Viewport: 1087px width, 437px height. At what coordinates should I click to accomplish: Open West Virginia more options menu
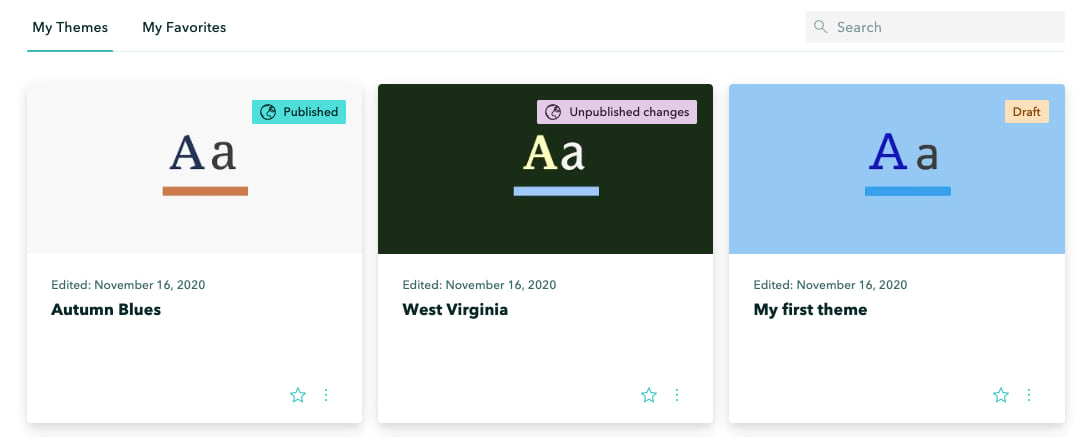pos(677,395)
